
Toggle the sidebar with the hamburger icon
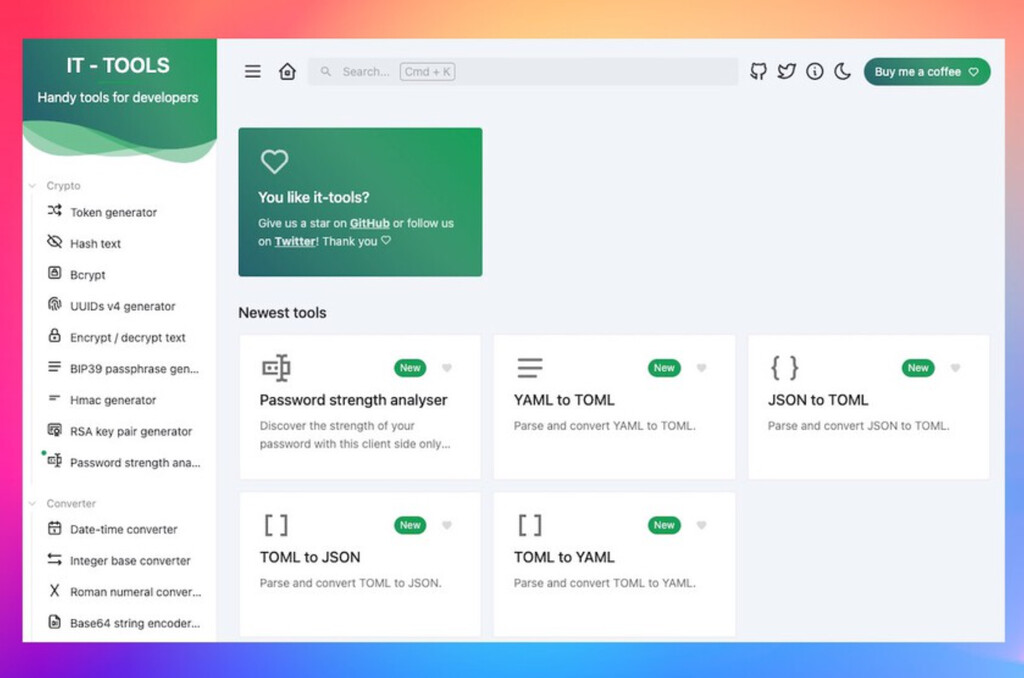click(252, 71)
